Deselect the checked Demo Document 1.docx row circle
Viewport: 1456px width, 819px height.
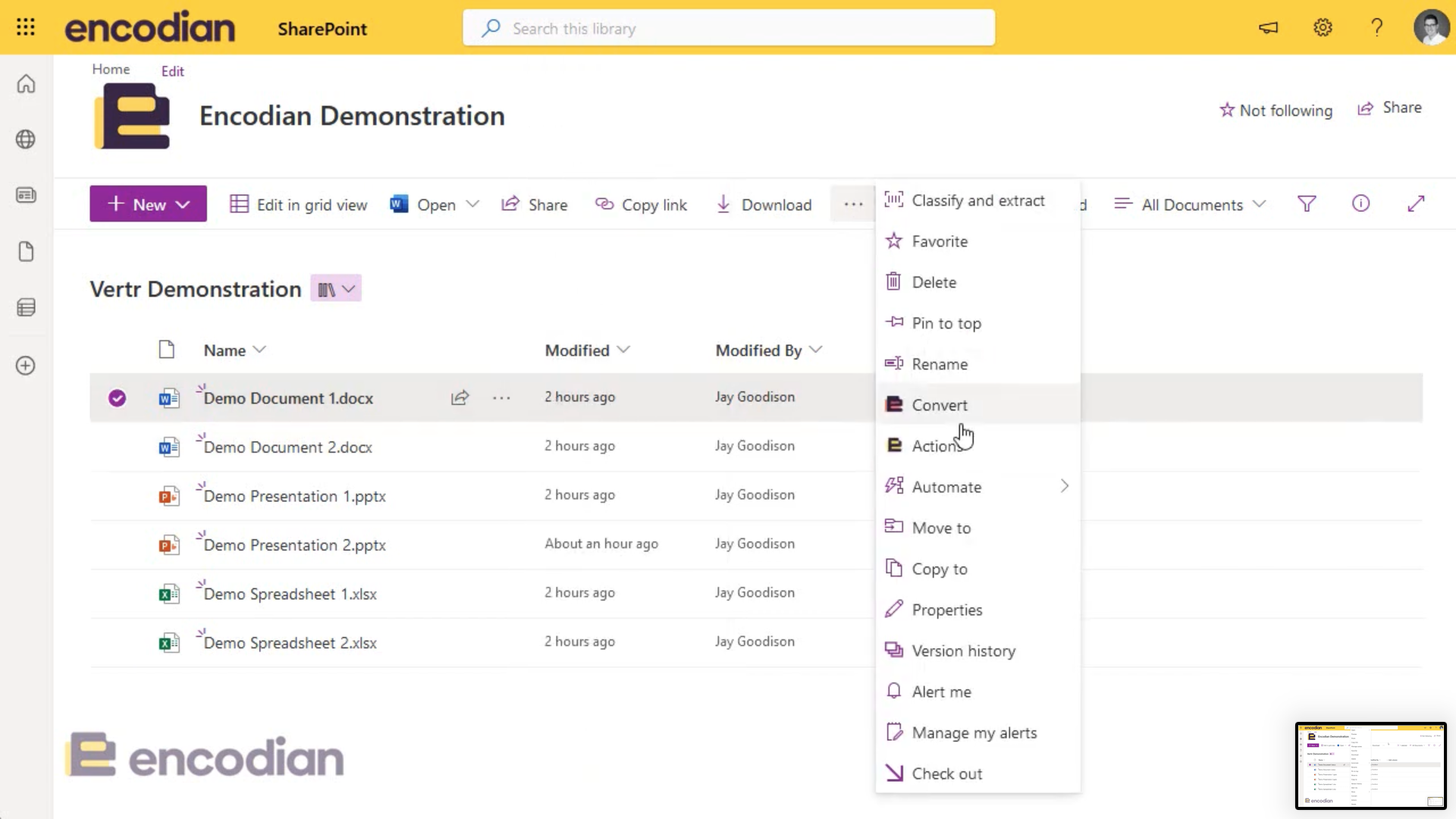pos(117,398)
